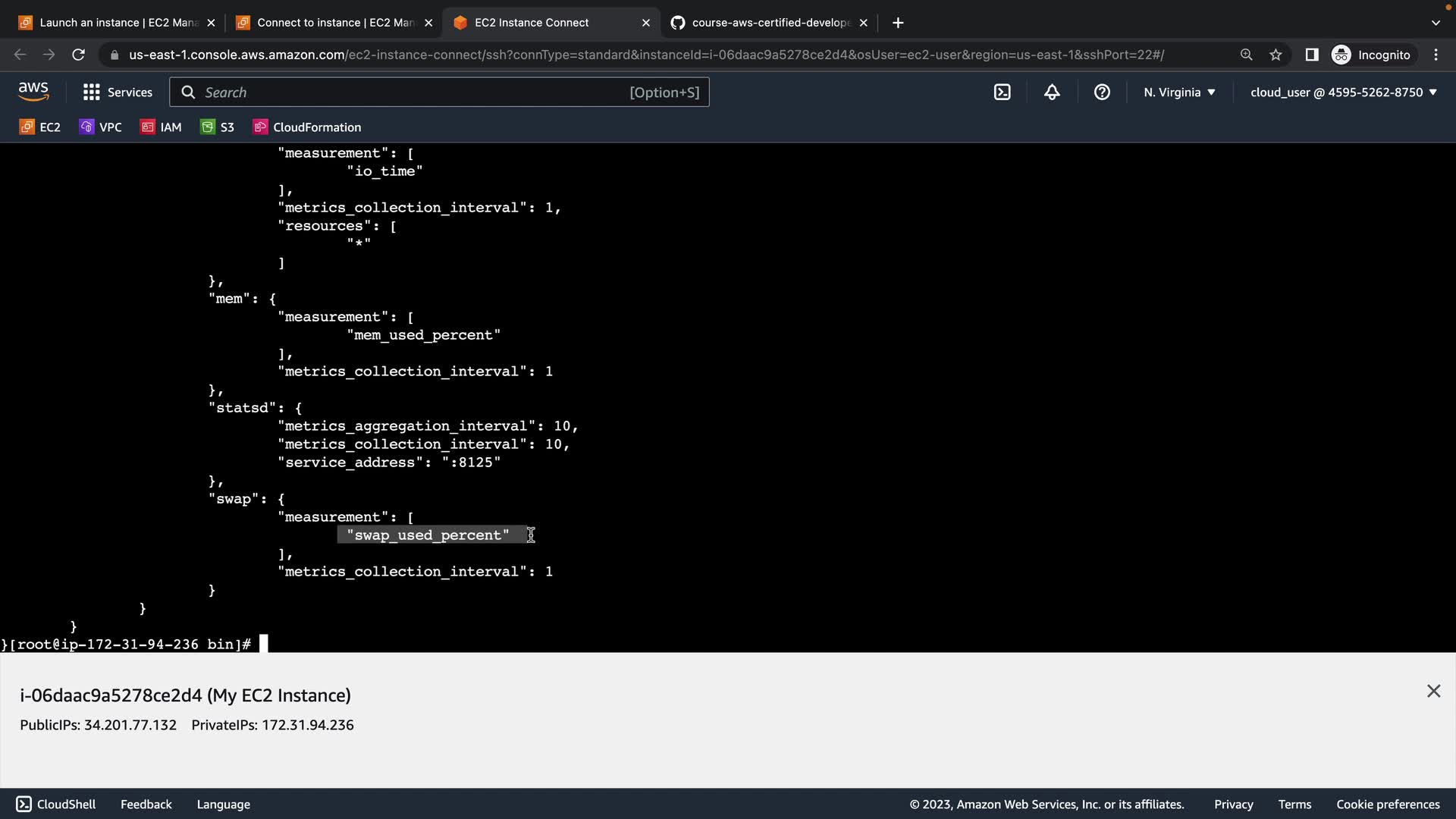Click the AWS logo home icon

pyautogui.click(x=33, y=92)
